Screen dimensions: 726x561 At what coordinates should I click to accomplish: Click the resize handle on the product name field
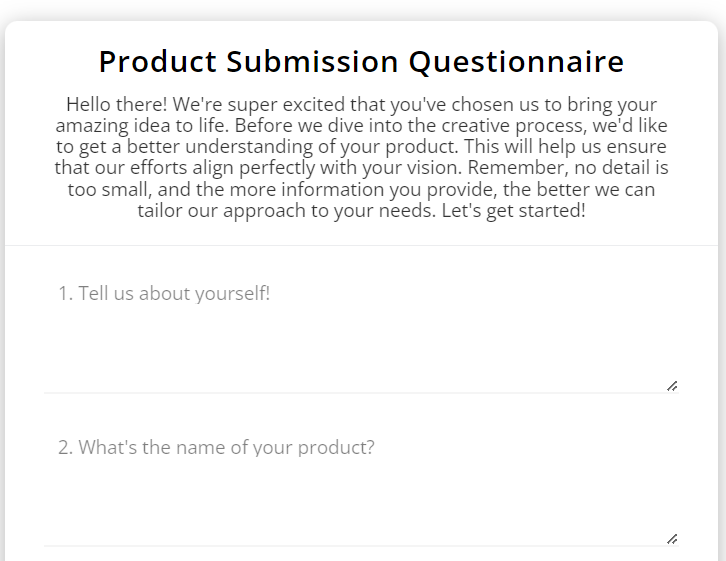tap(672, 539)
